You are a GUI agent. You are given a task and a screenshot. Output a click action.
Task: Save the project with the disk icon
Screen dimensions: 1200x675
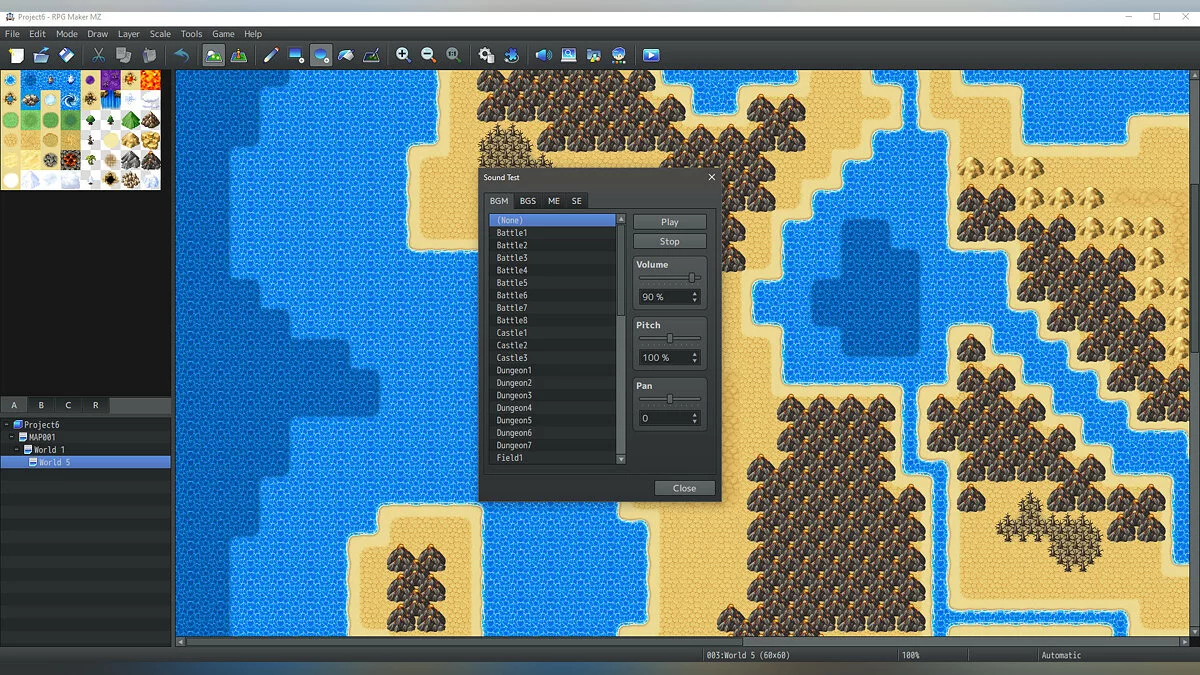(x=66, y=55)
